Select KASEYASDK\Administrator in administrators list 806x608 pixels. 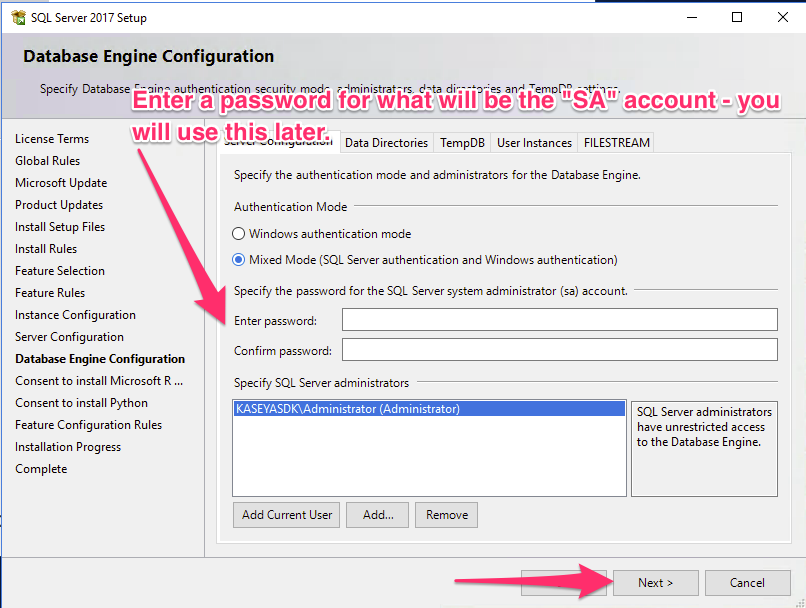(429, 409)
